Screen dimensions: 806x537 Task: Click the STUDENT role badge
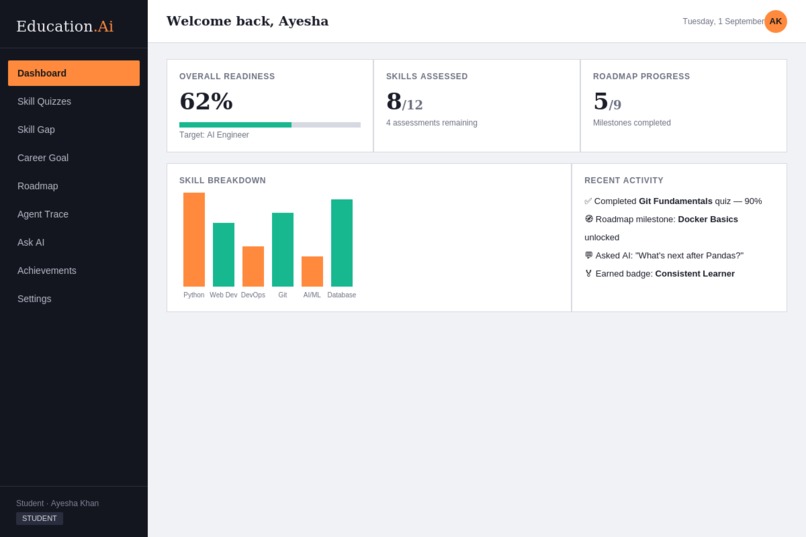pos(40,519)
